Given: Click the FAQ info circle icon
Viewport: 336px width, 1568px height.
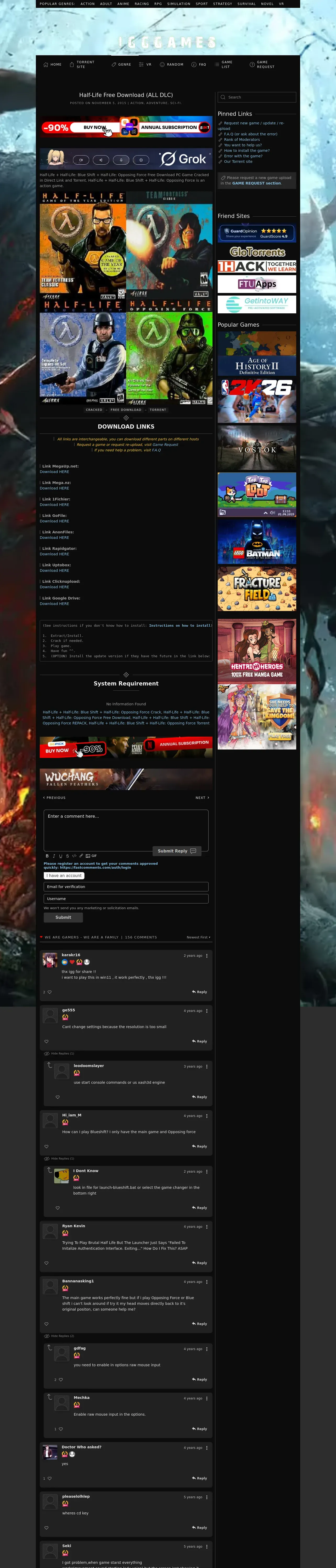Looking at the screenshot, I should 194,65.
